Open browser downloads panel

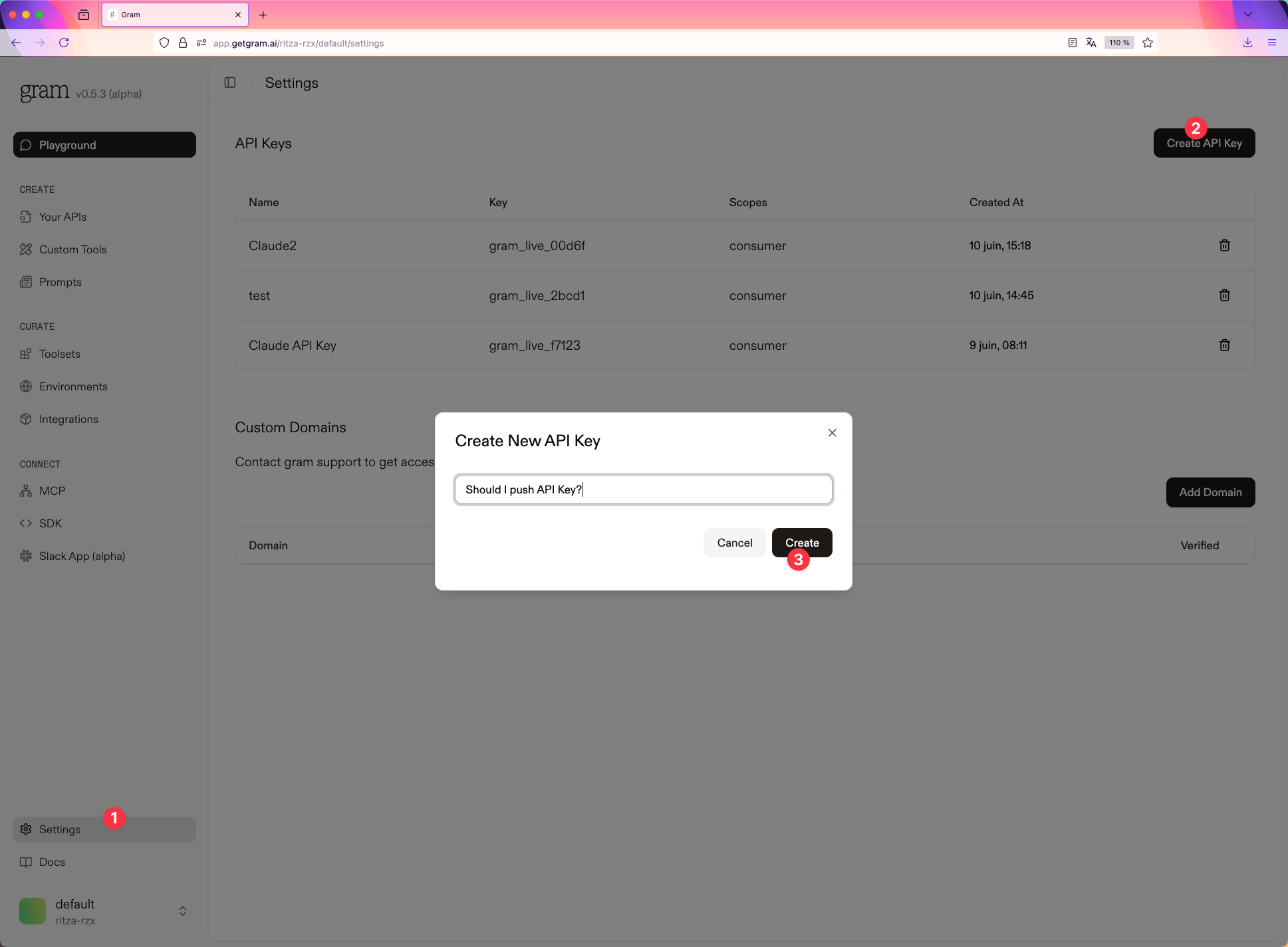(x=1247, y=43)
